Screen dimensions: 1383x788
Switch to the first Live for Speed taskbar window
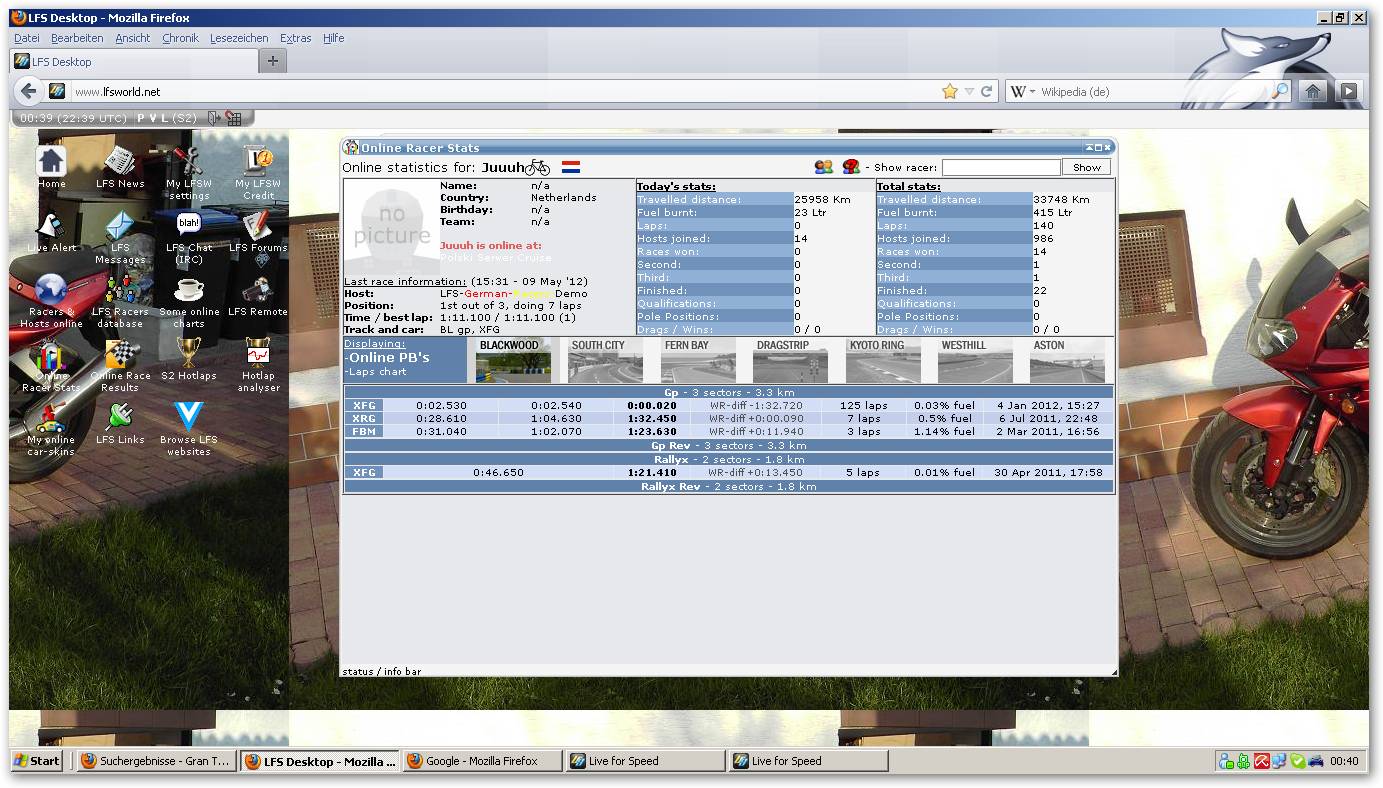[x=645, y=761]
